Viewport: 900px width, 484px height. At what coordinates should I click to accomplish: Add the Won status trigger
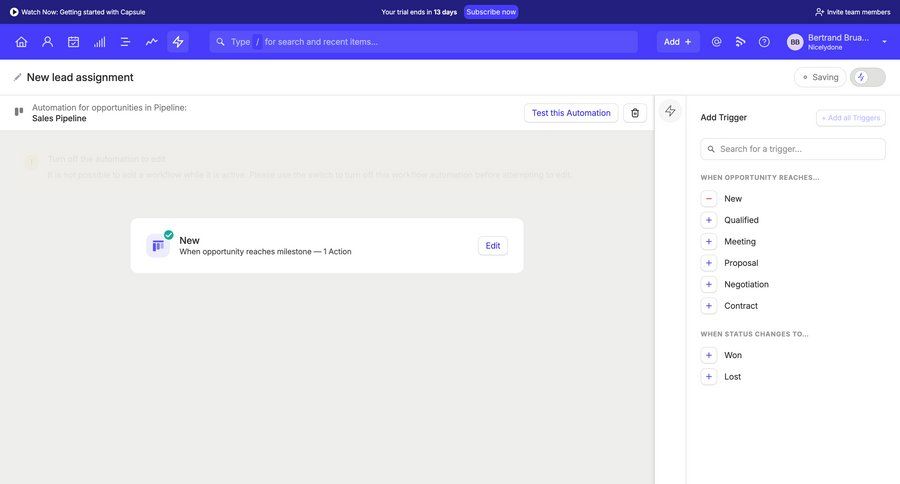pos(709,355)
